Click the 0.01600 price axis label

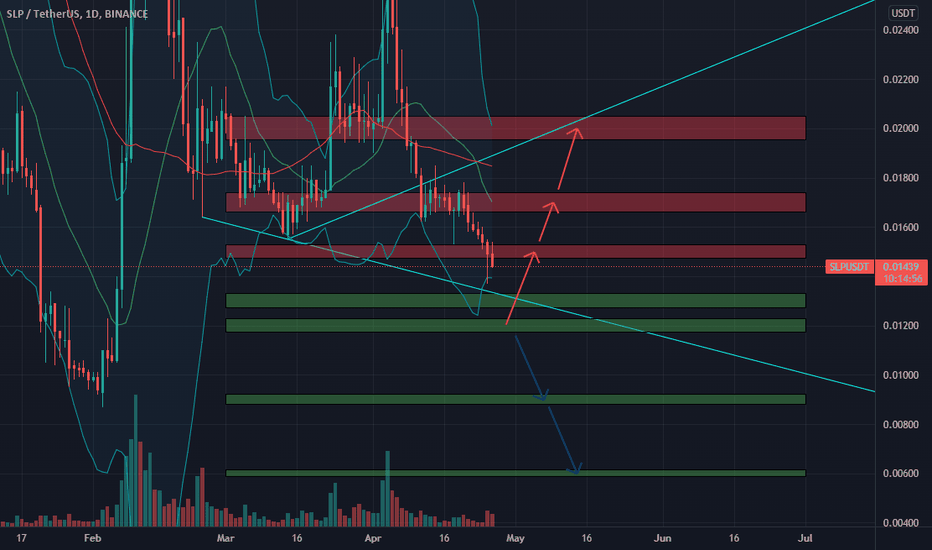pyautogui.click(x=901, y=227)
